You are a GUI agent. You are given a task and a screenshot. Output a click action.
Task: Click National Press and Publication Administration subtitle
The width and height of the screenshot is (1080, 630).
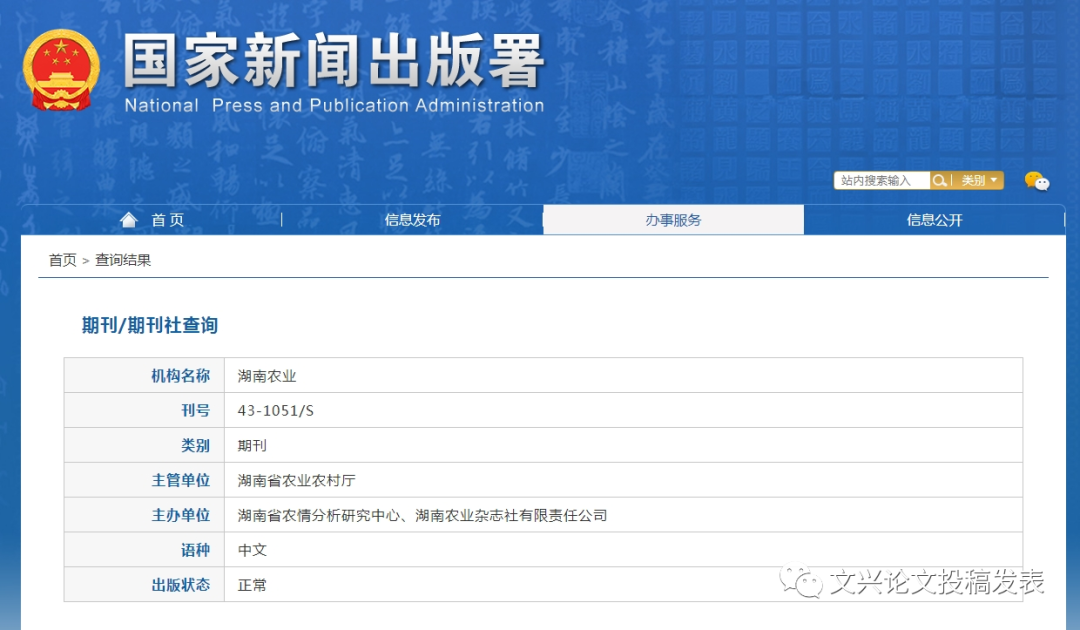(x=334, y=105)
